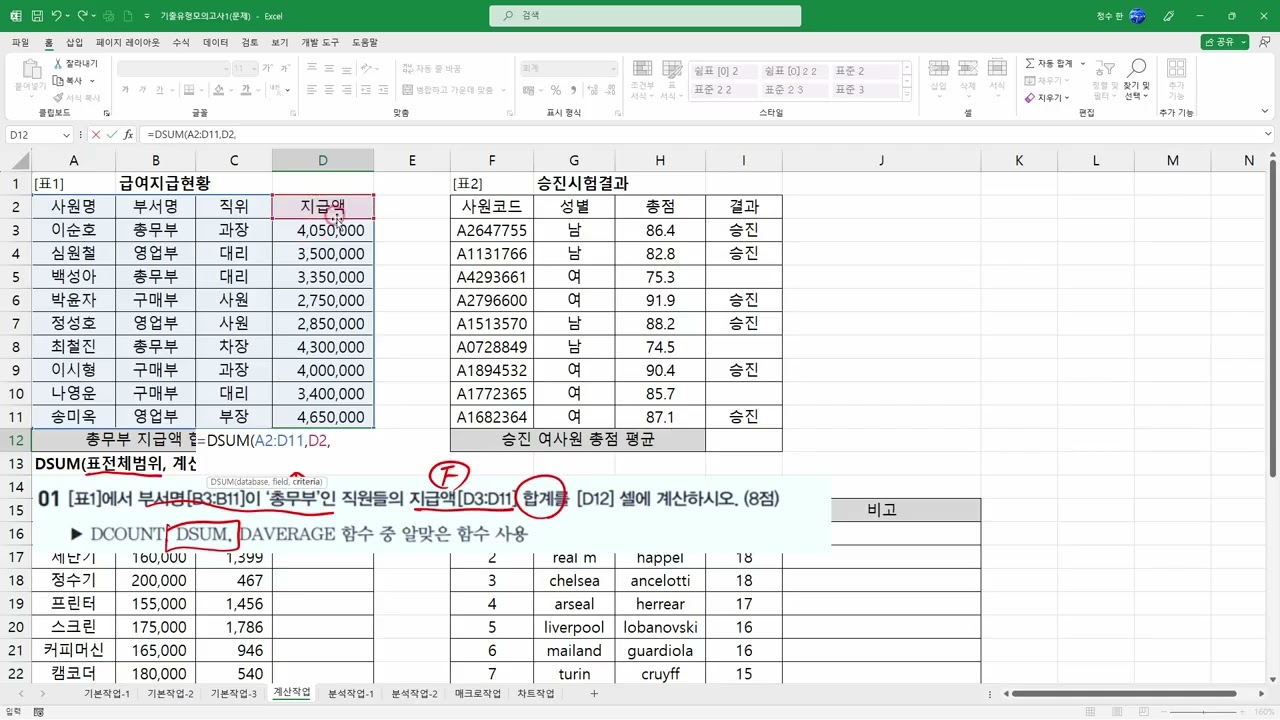Switch to the 수식 (Formulas) ribbon tab
This screenshot has width=1280, height=720.
181,43
